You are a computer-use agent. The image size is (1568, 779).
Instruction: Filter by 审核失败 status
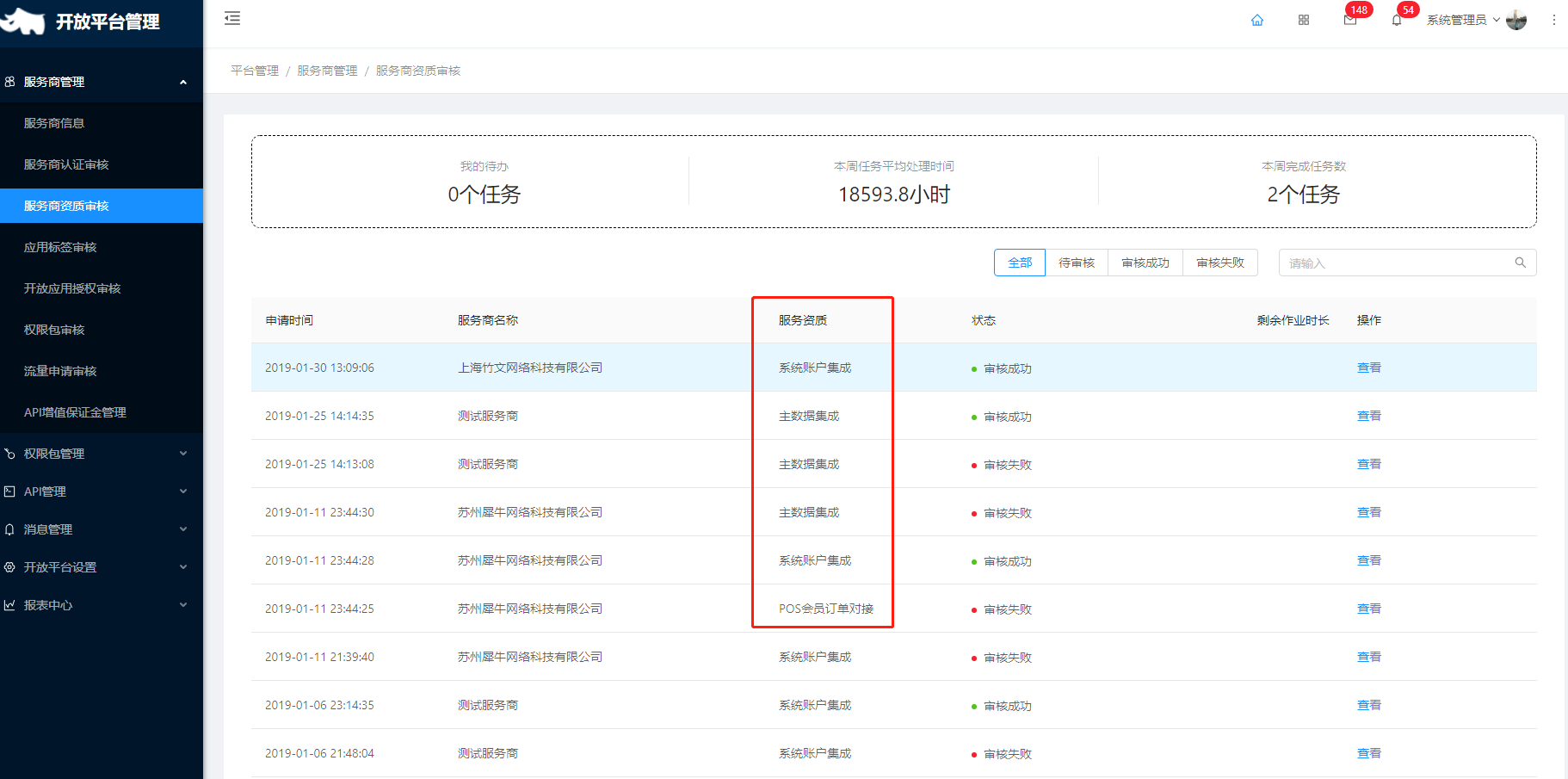click(1220, 263)
